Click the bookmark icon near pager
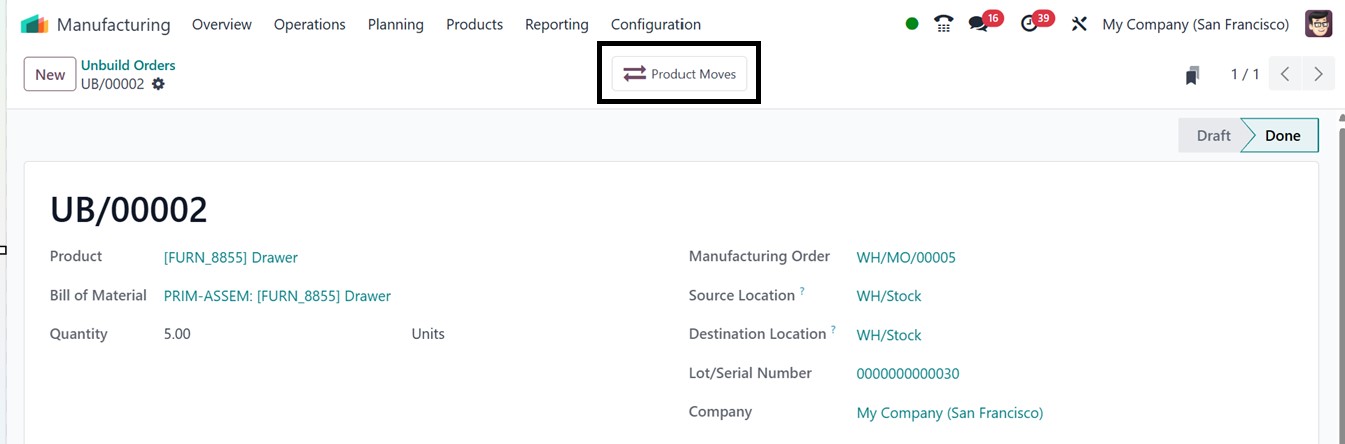 click(1192, 75)
